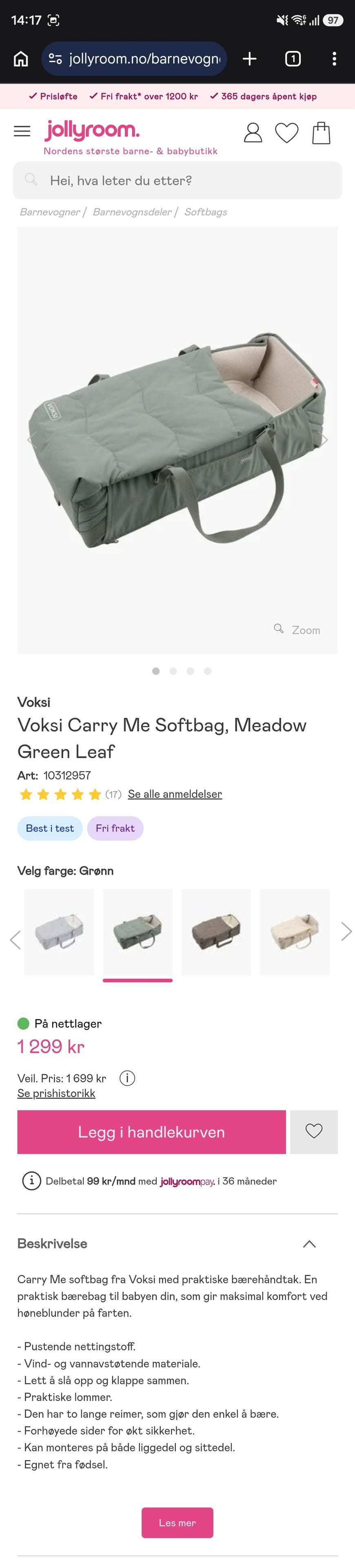
Task: Select the beige color variant
Action: point(294,932)
